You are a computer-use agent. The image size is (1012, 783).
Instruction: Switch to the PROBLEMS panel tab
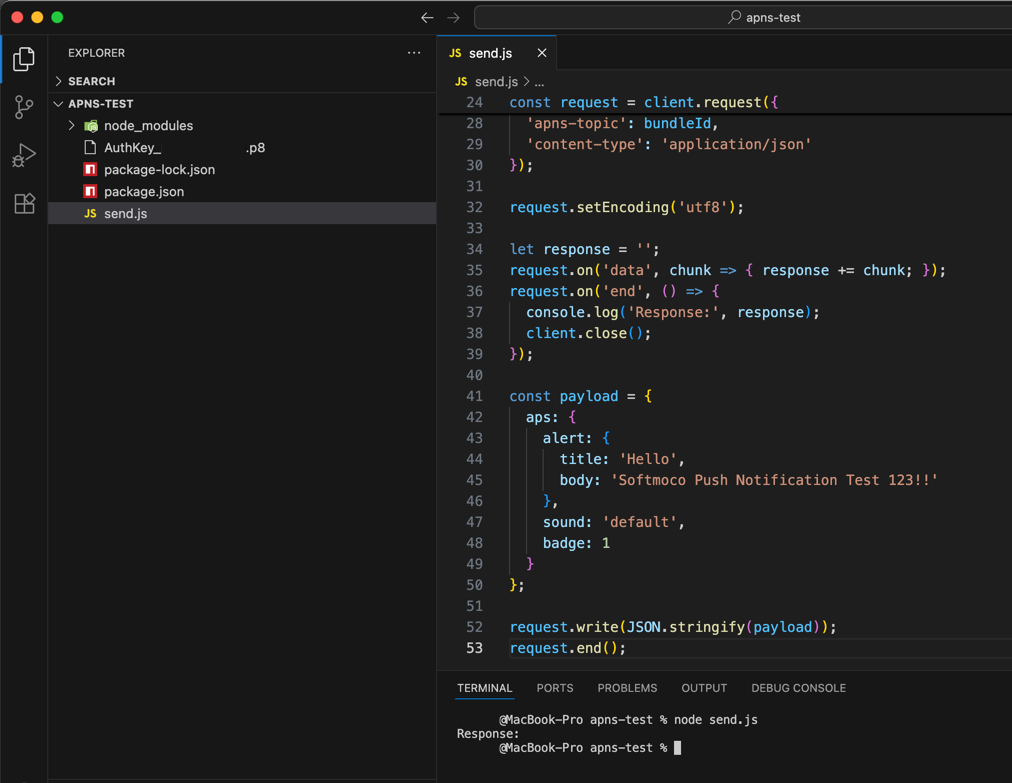[x=627, y=688]
